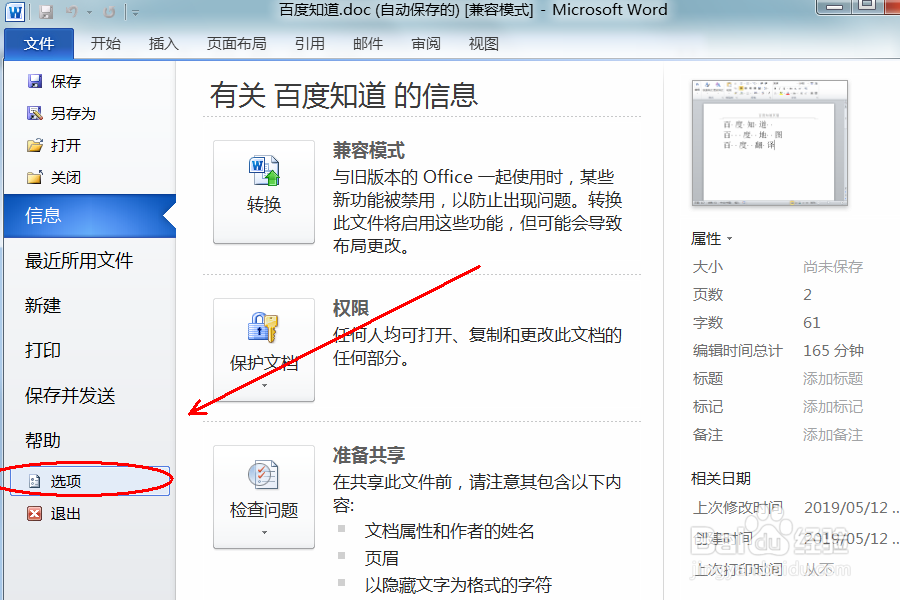The width and height of the screenshot is (900, 600).
Task: Open the 文件 tab
Action: click(39, 44)
